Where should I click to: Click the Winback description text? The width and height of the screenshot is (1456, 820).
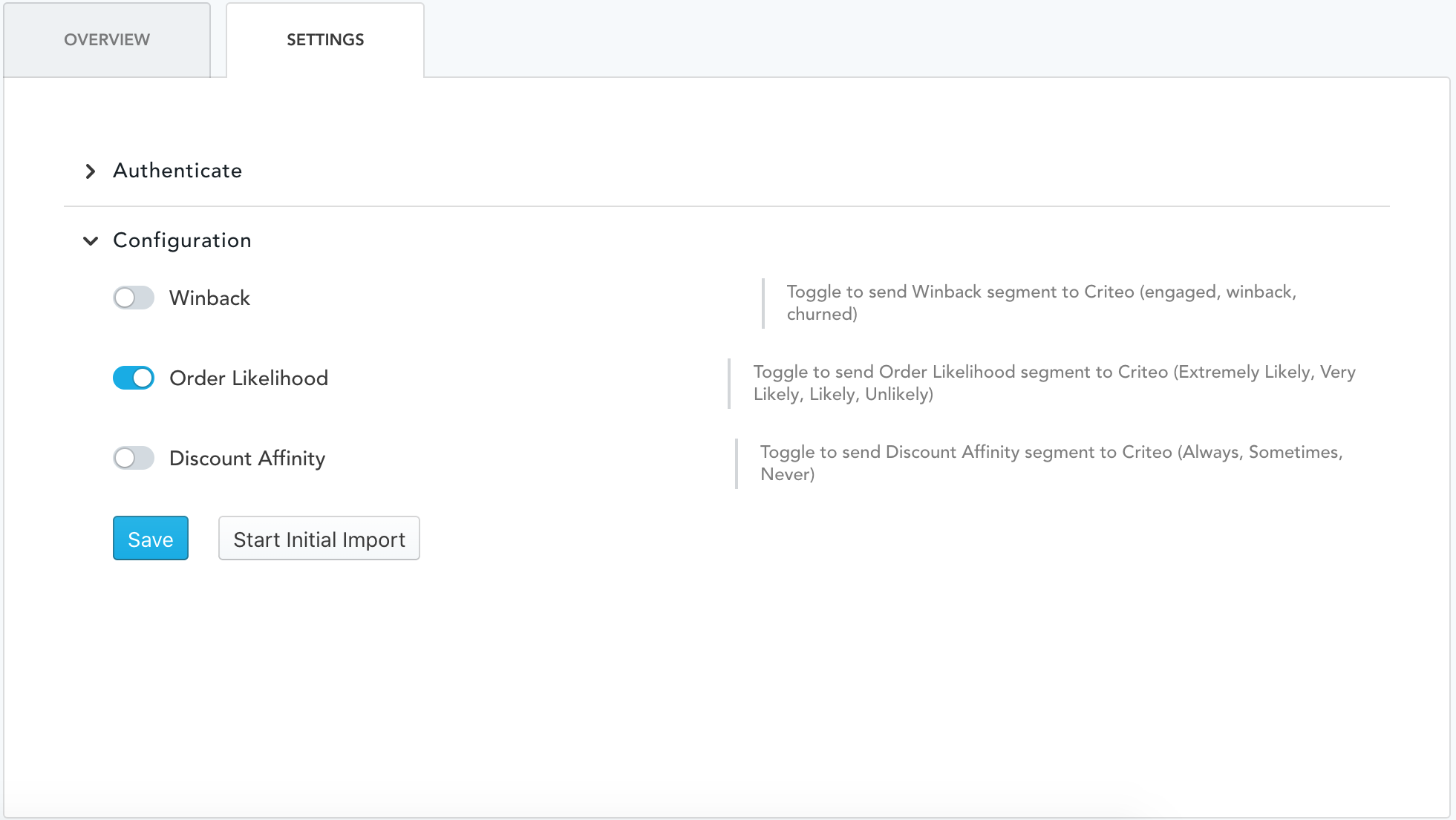[x=1039, y=302]
